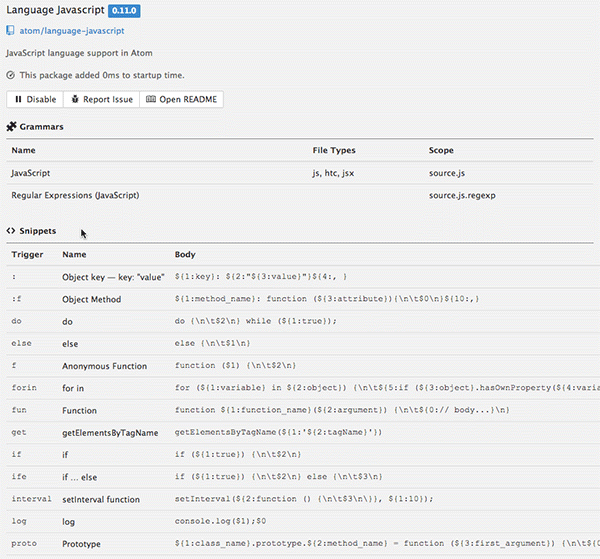The height and width of the screenshot is (559, 600).
Task: Open README for this package
Action: (181, 99)
